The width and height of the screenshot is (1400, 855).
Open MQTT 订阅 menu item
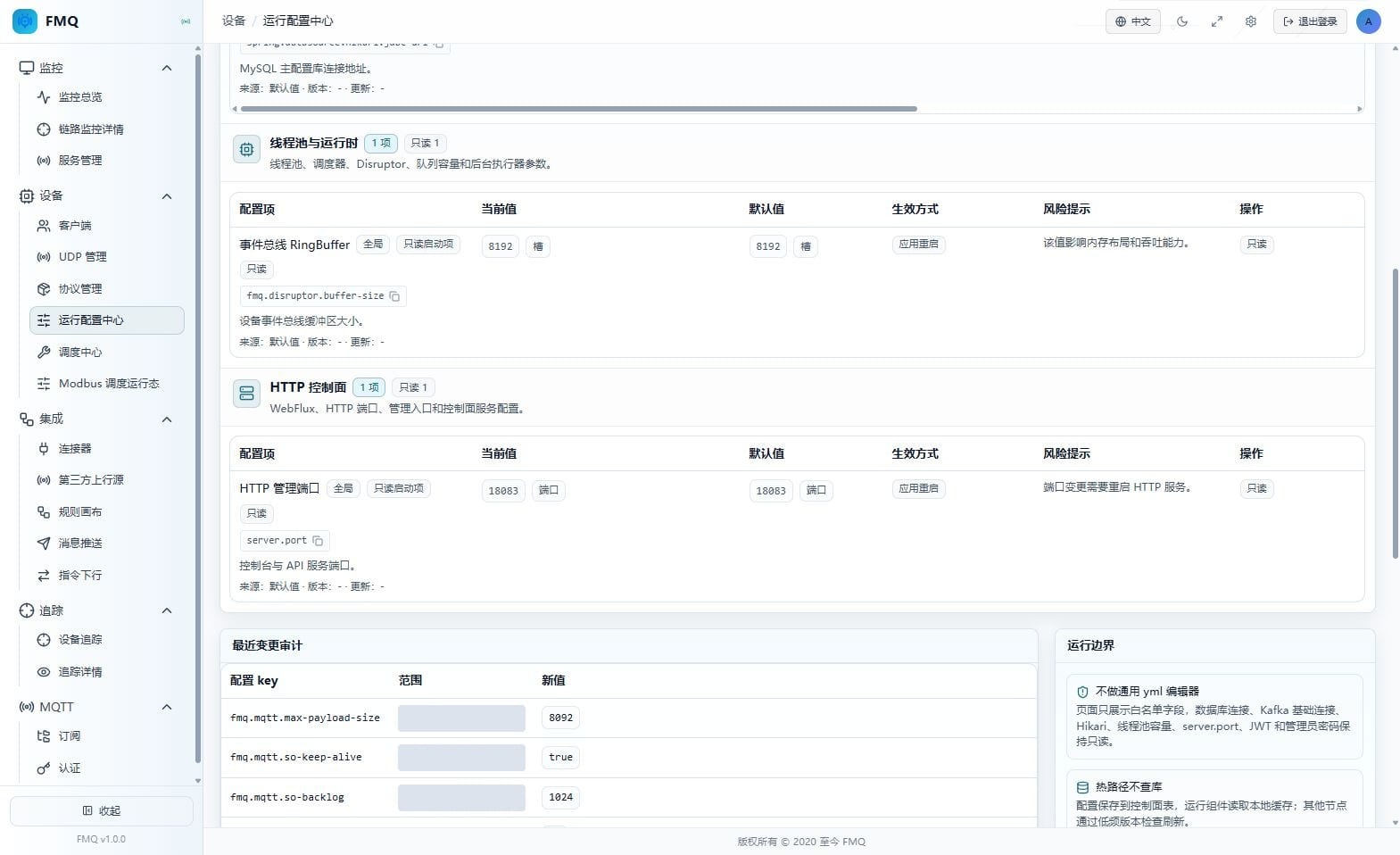coord(107,736)
